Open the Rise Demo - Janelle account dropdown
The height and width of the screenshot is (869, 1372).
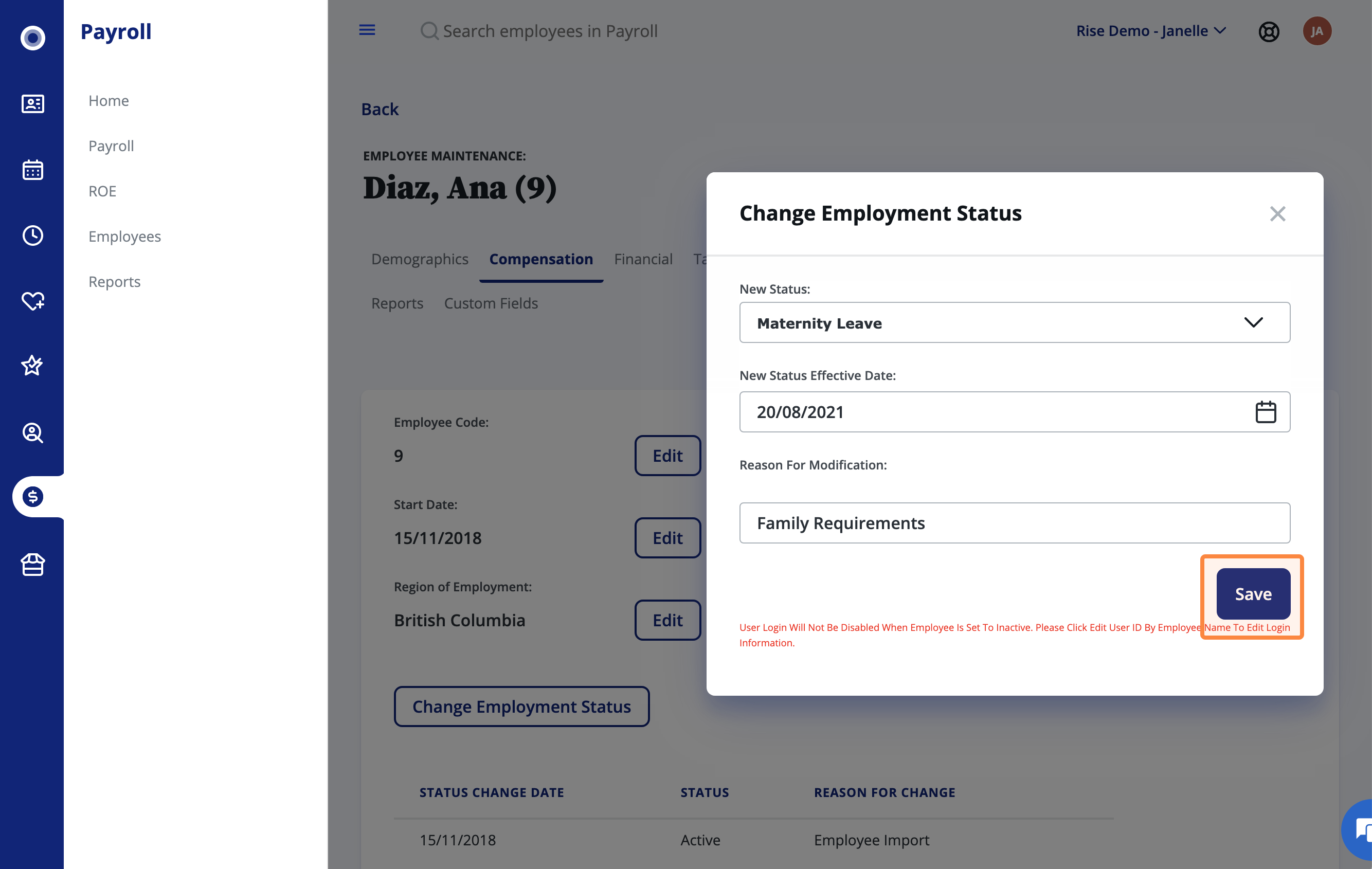coord(1150,31)
